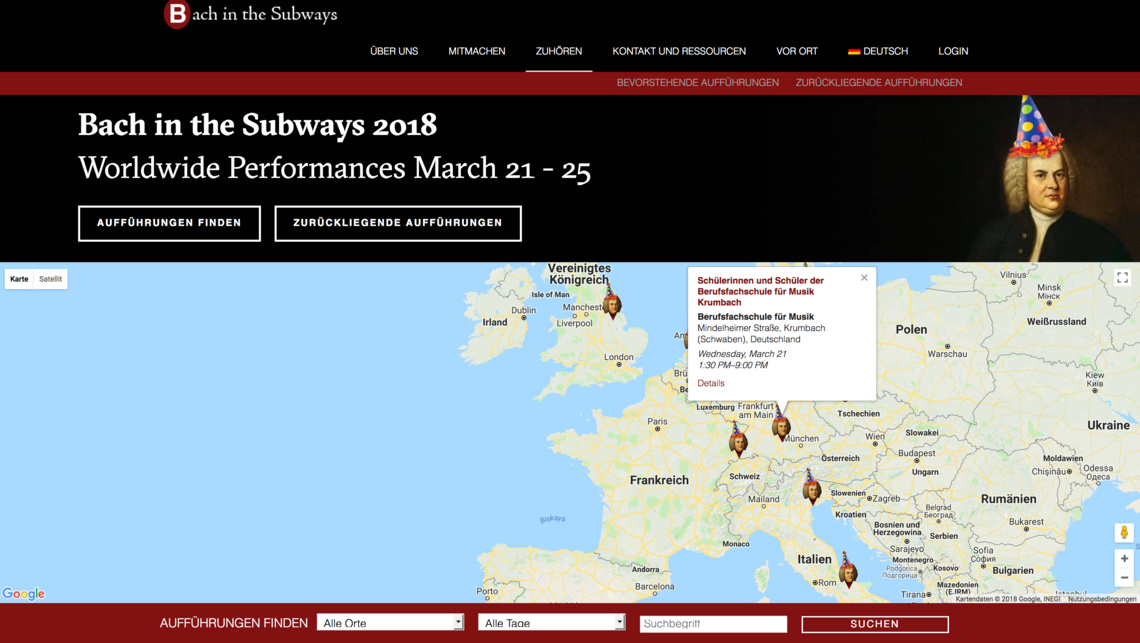Click Bach marker near Slowenien
1140x643 pixels.
pyautogui.click(x=811, y=487)
